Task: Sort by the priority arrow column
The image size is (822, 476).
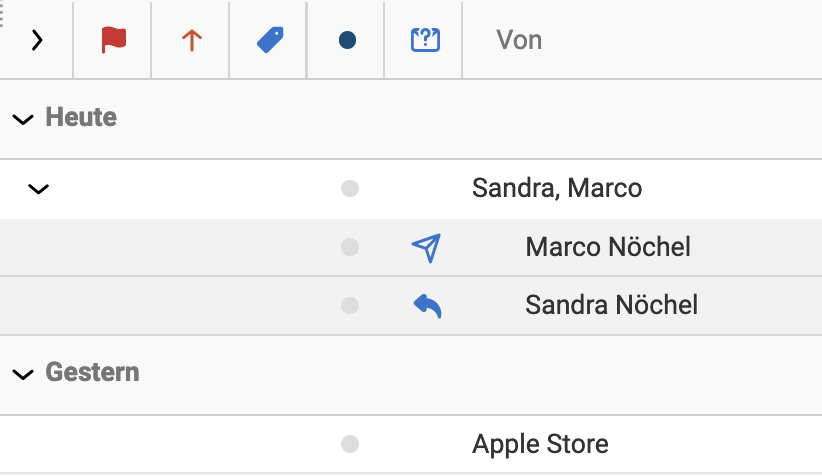Action: click(192, 40)
